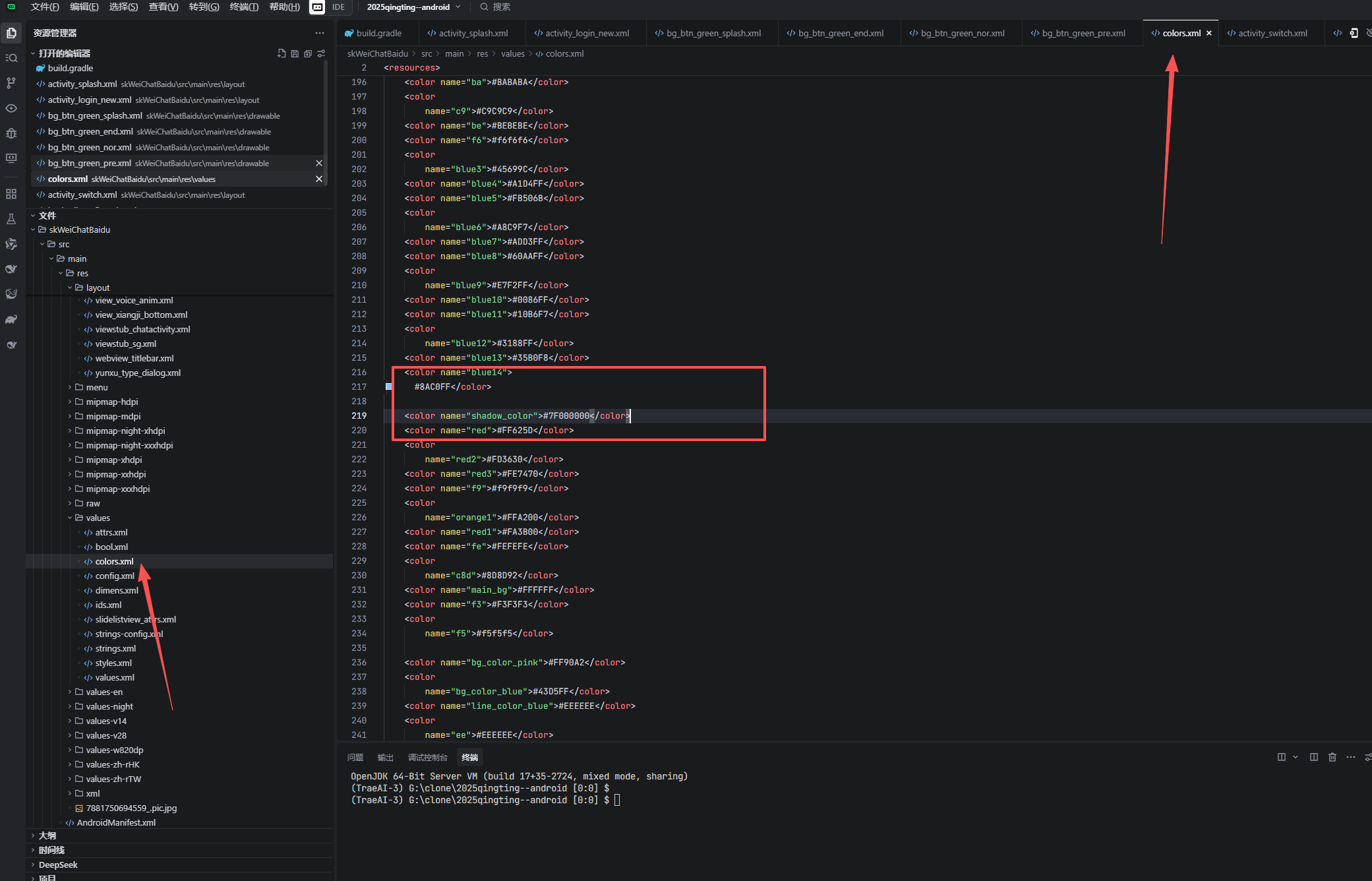
Task: Open the 2025qingting--android project dropdown
Action: tap(413, 7)
